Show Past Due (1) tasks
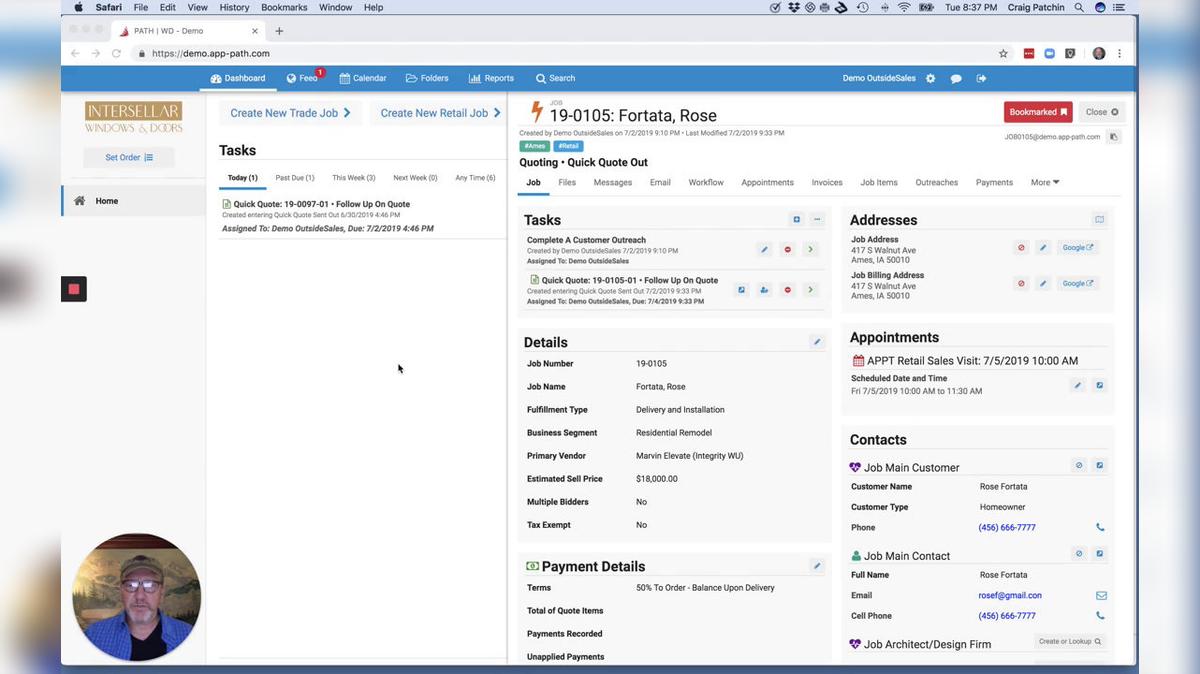The height and width of the screenshot is (674, 1200). point(295,178)
